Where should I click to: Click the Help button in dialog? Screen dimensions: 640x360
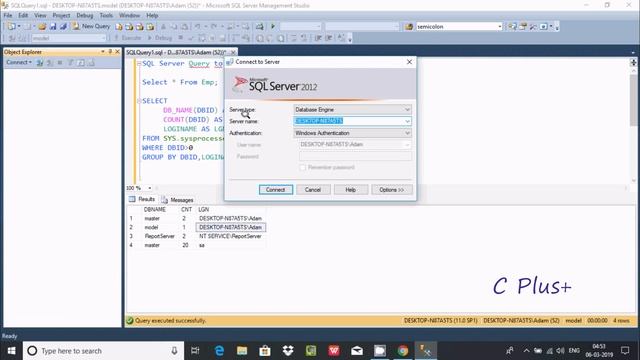351,190
